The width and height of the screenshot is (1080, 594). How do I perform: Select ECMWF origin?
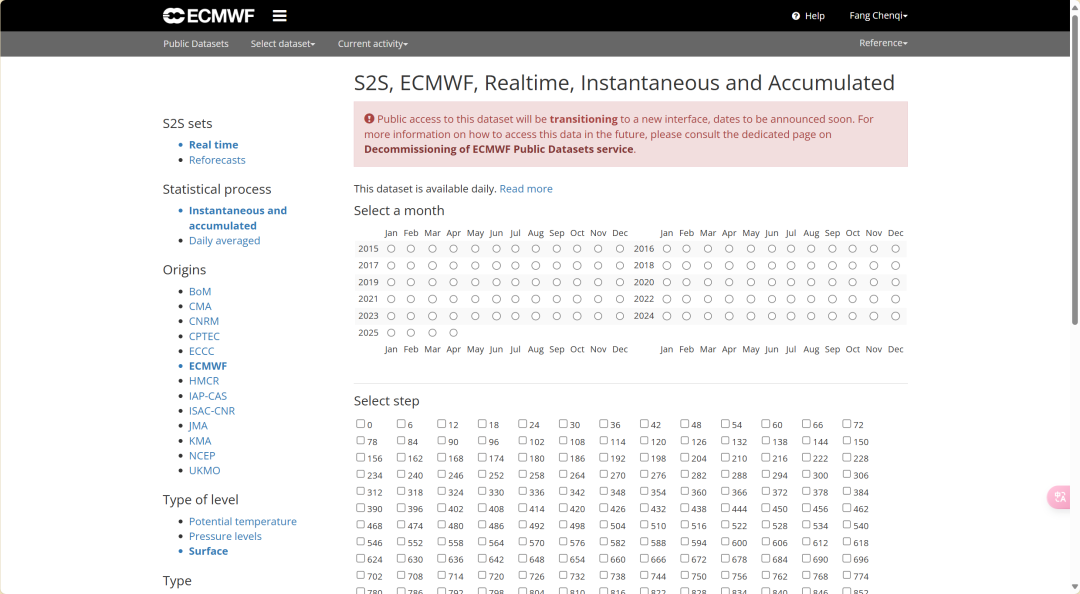(x=207, y=366)
